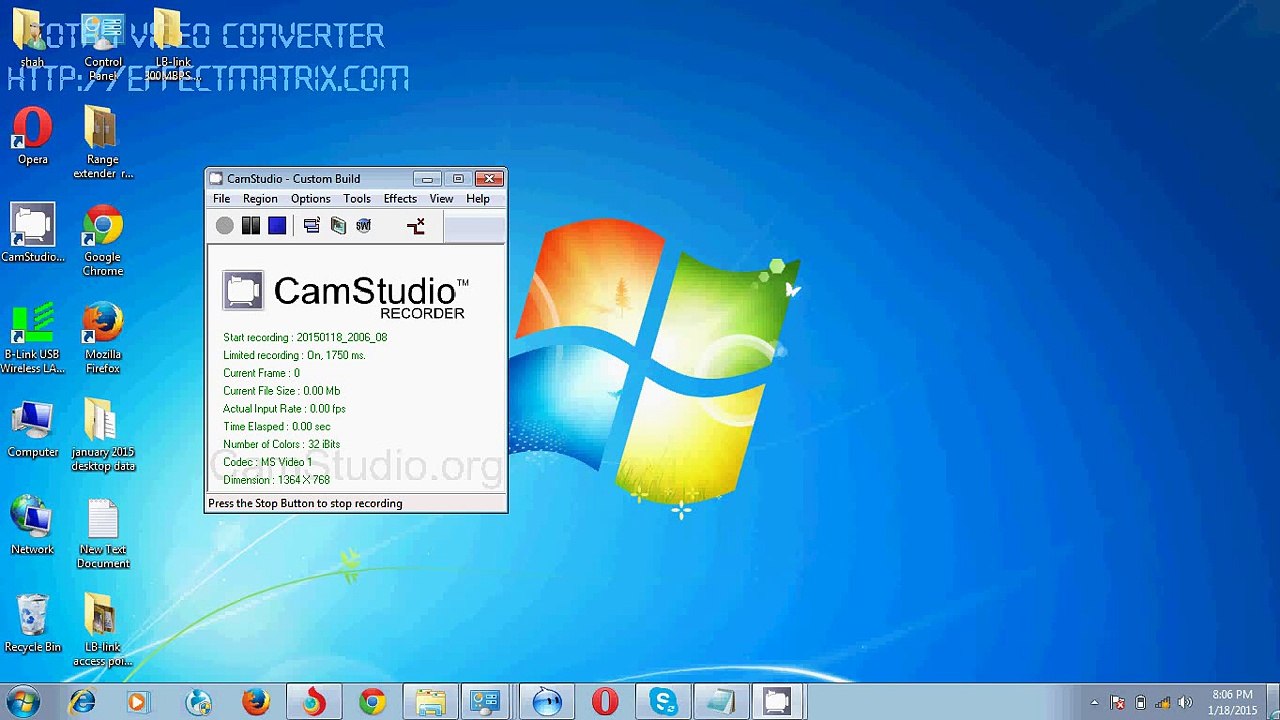Open the Options menu
This screenshot has height=720, width=1280.
tap(310, 199)
